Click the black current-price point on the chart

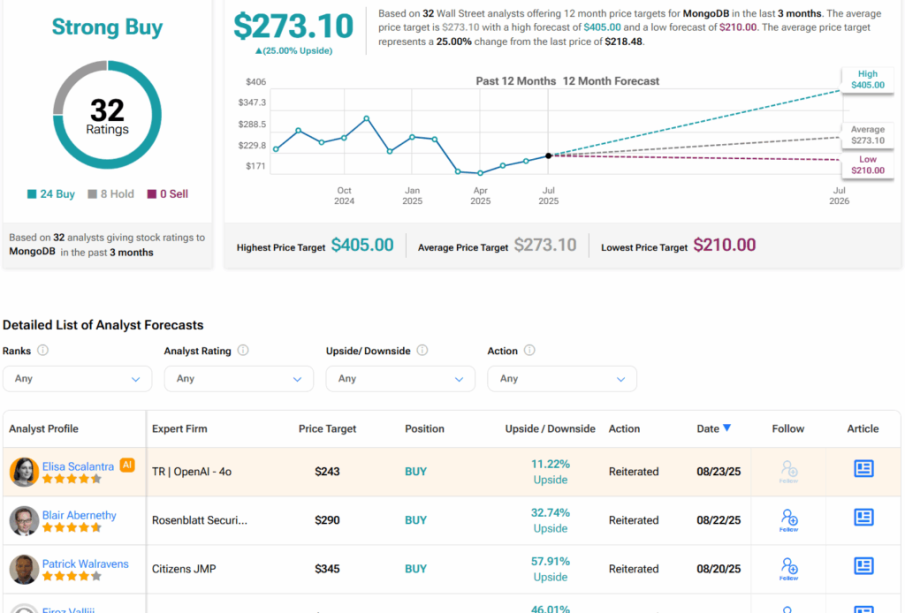click(x=548, y=156)
